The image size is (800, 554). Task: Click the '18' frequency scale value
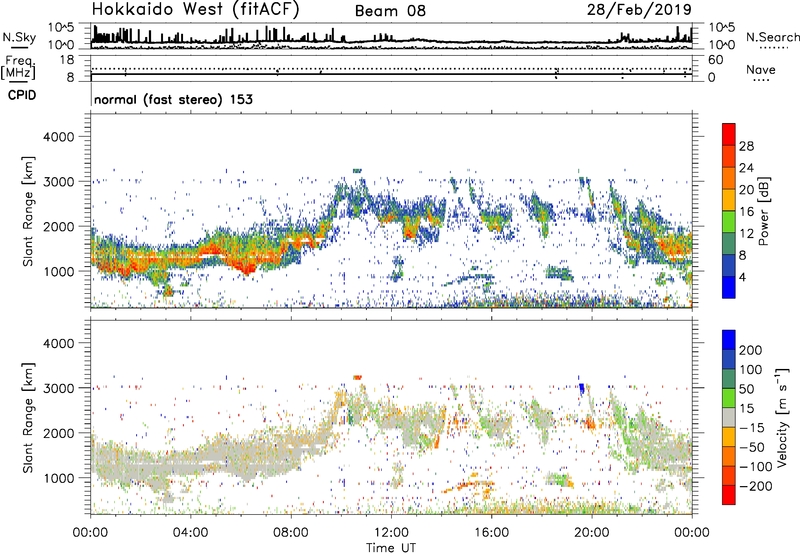pyautogui.click(x=67, y=60)
